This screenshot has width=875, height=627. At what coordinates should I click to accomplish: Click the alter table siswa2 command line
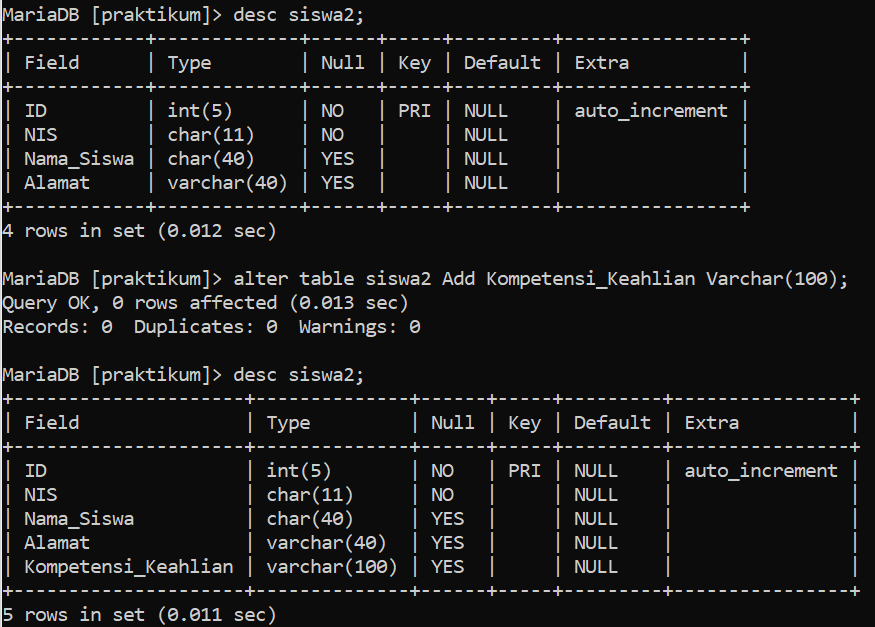point(425,278)
